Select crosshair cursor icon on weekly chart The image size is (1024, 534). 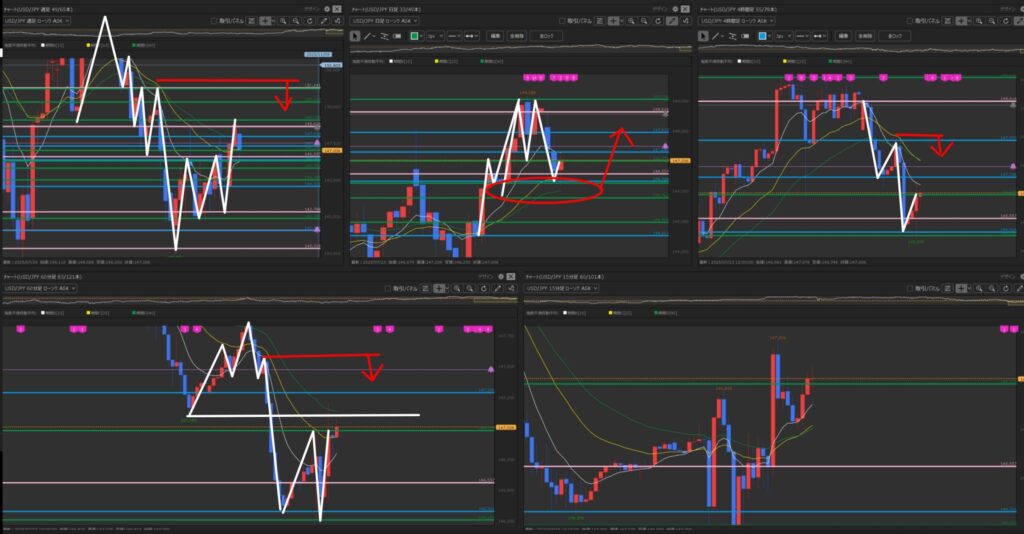pyautogui.click(x=266, y=21)
